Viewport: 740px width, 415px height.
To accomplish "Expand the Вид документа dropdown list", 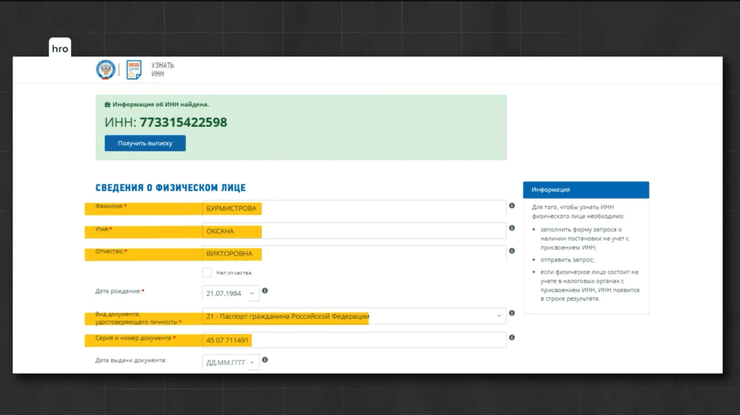I will point(499,316).
